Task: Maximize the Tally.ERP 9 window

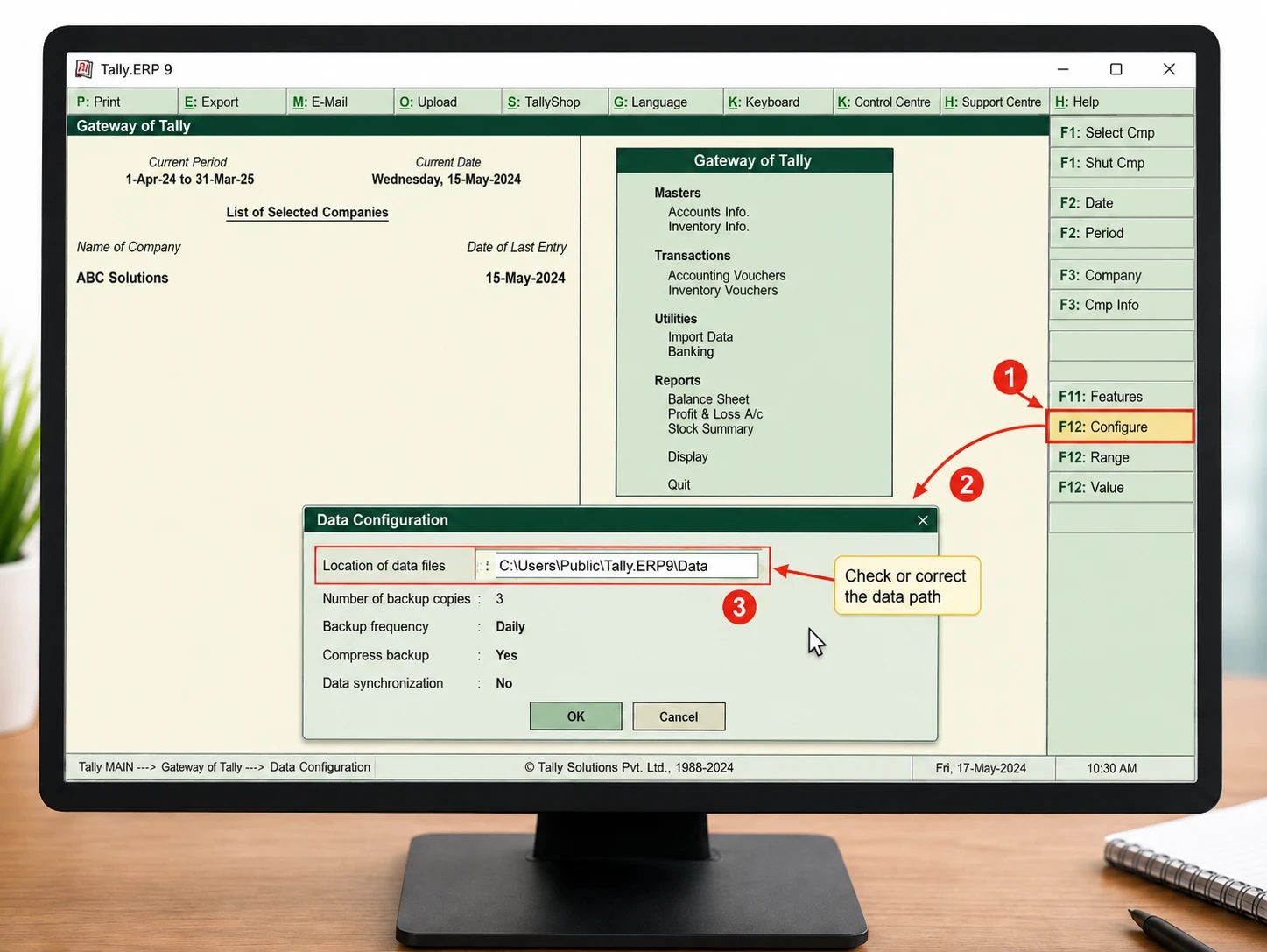Action: [1116, 69]
